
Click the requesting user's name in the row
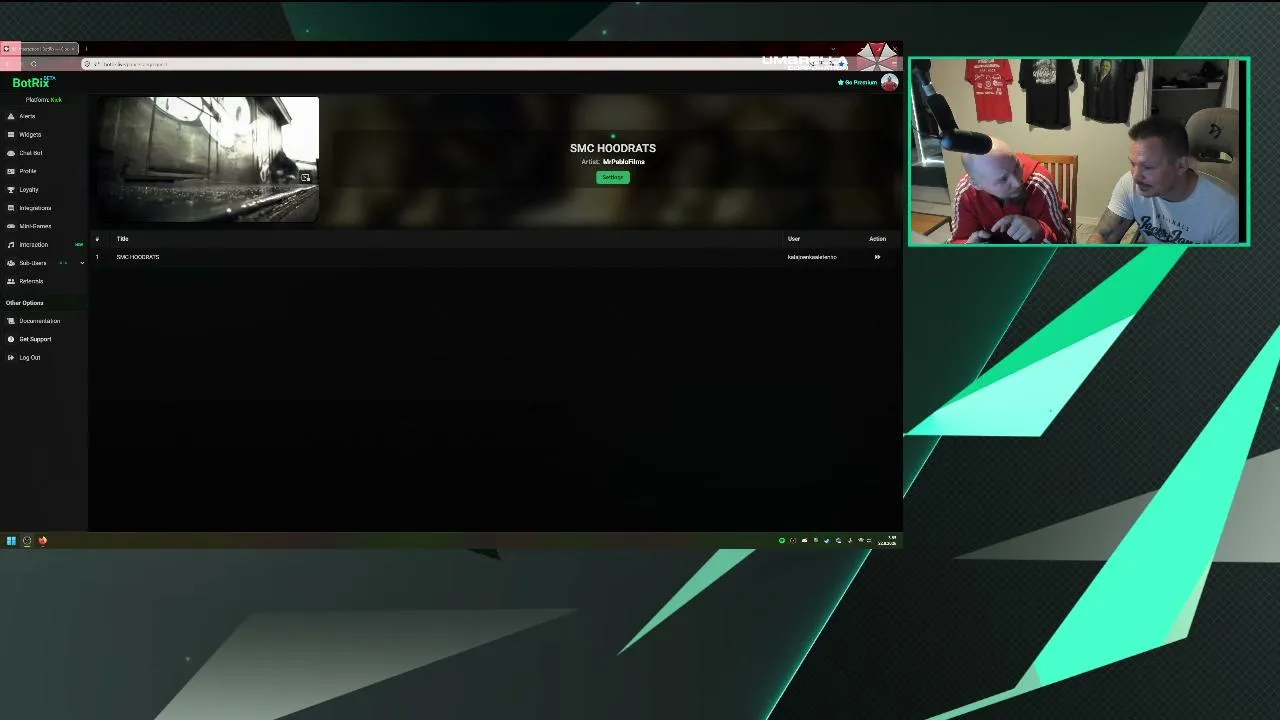tap(812, 257)
